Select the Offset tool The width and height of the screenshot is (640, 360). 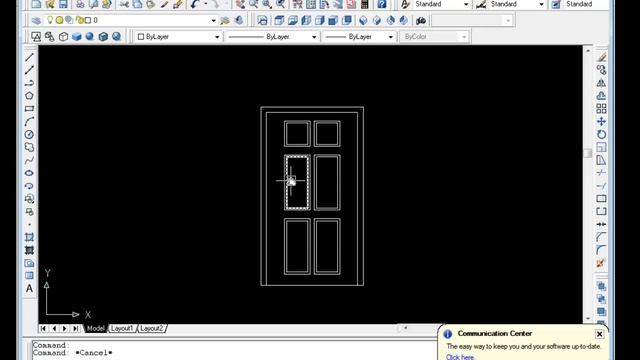click(x=601, y=96)
